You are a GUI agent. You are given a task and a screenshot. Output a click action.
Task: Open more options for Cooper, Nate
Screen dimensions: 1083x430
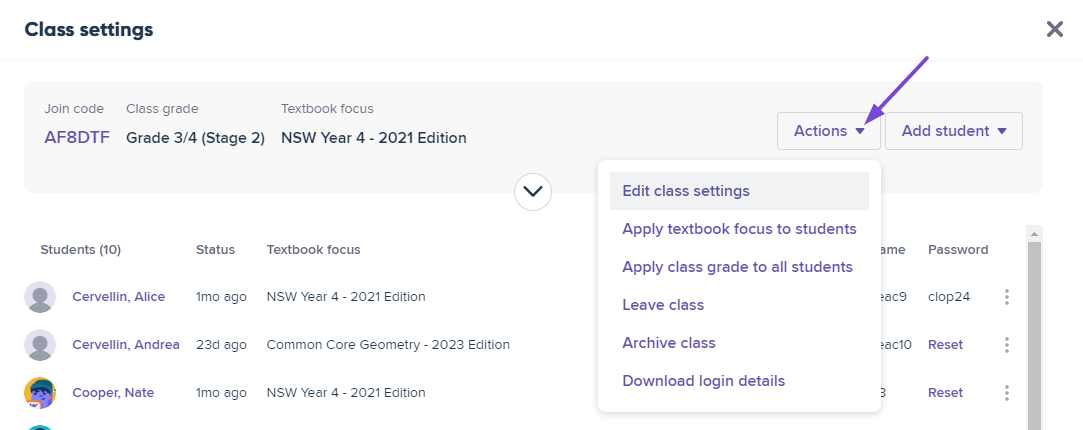[x=1007, y=393]
